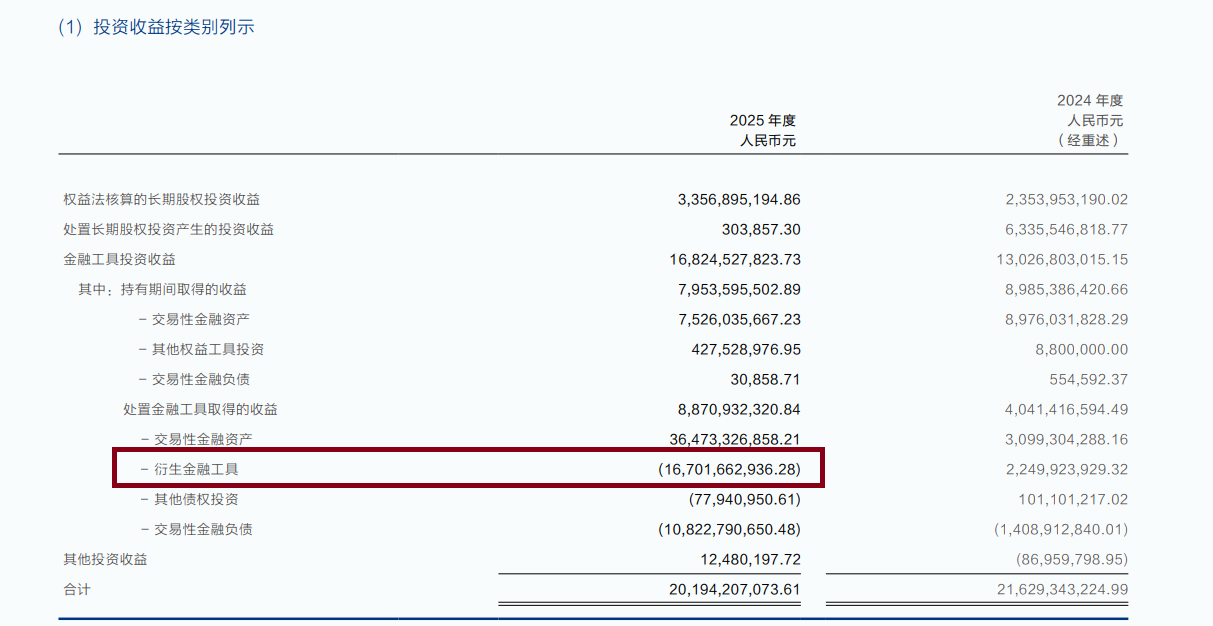Click the value 427,528,976.95
Viewport: 1213px width, 626px height.
(746, 350)
